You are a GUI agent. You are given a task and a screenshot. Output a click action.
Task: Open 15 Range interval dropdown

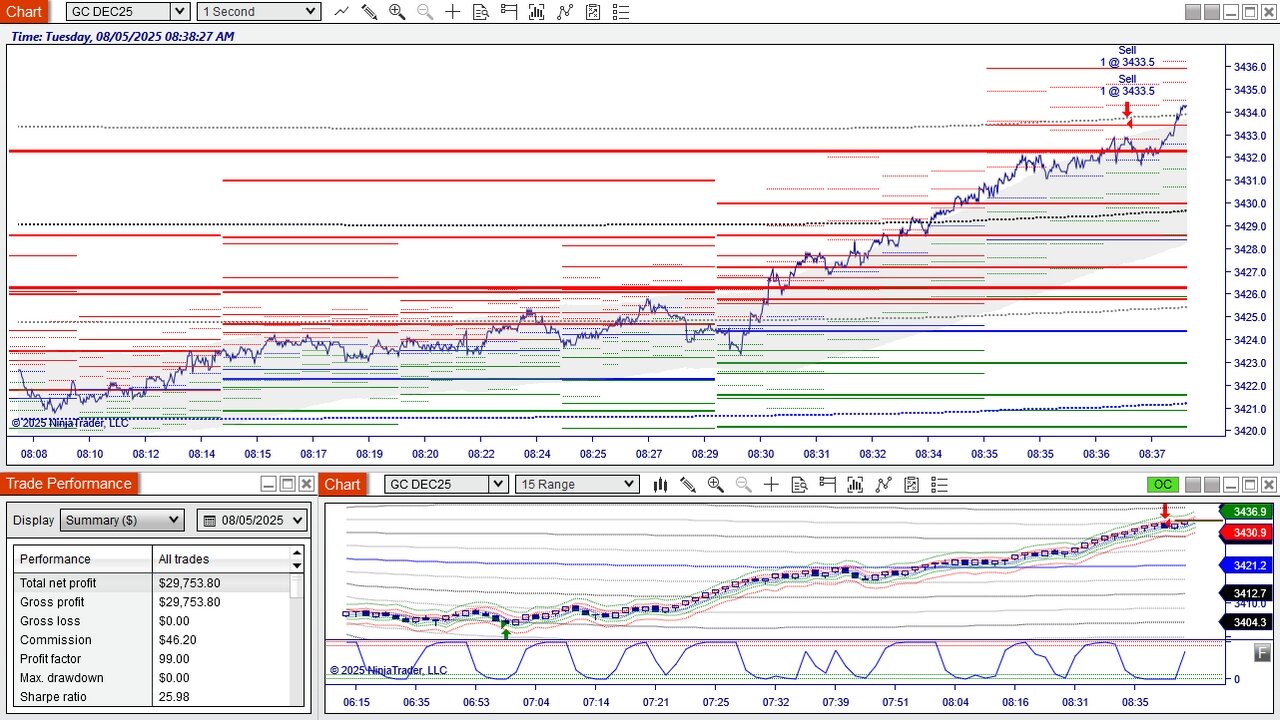pyautogui.click(x=576, y=484)
